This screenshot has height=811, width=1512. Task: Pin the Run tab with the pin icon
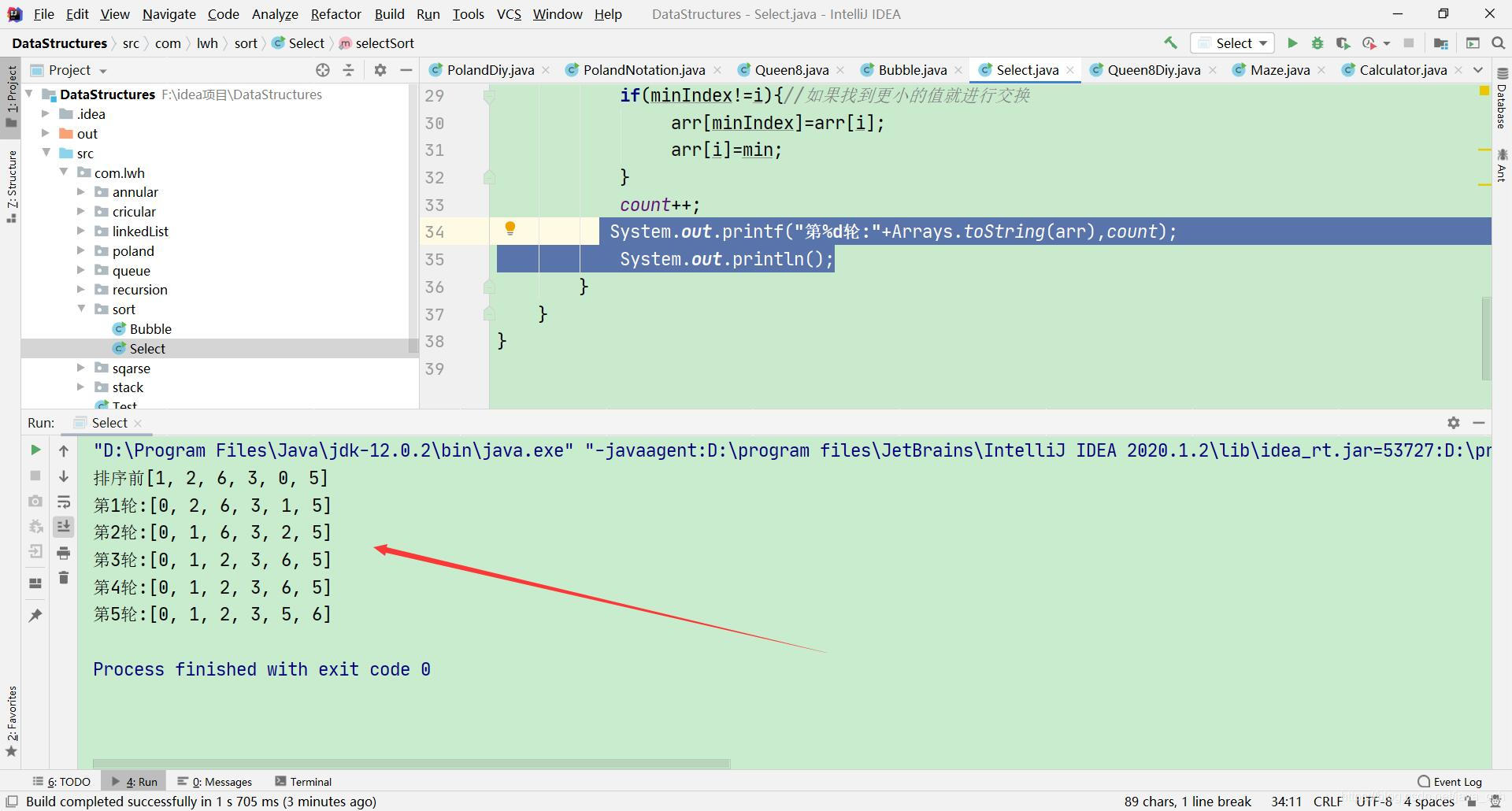(x=35, y=615)
